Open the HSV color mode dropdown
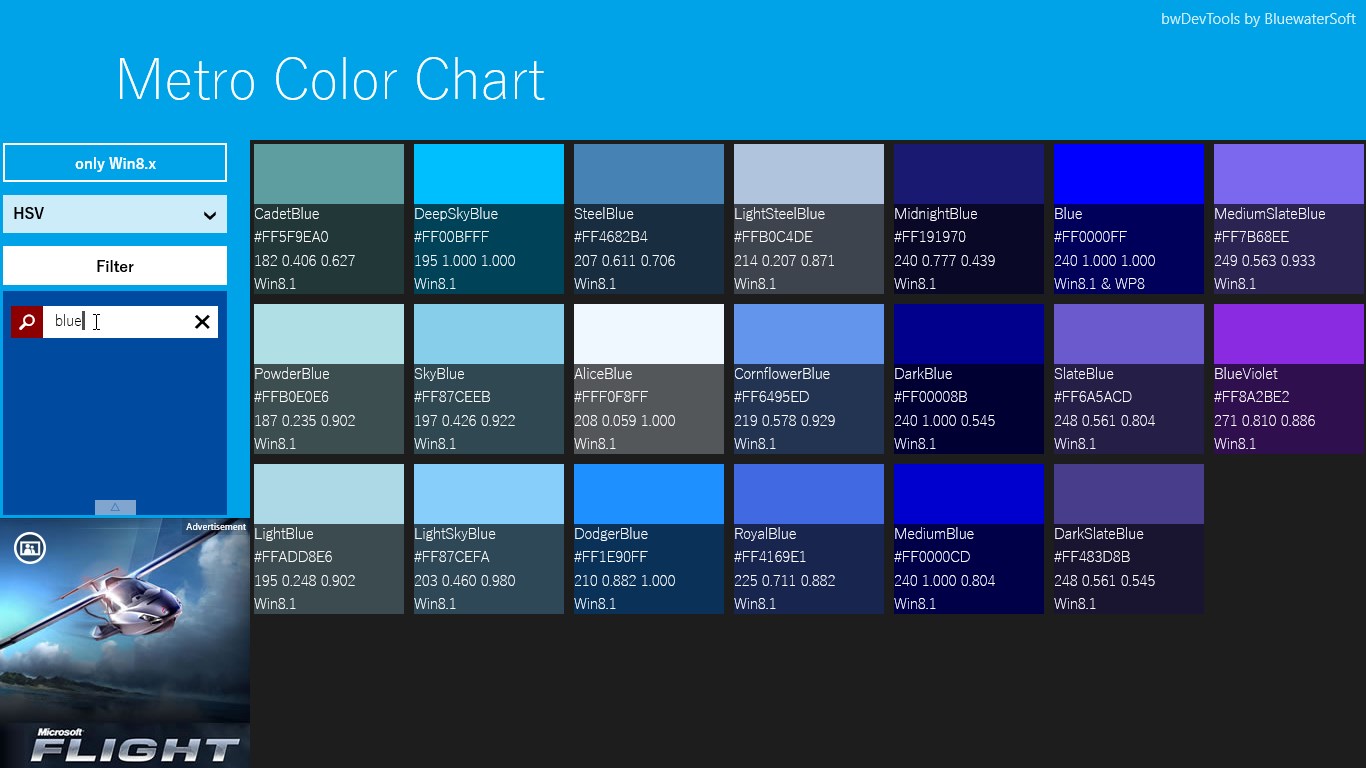The image size is (1366, 768). pos(115,214)
